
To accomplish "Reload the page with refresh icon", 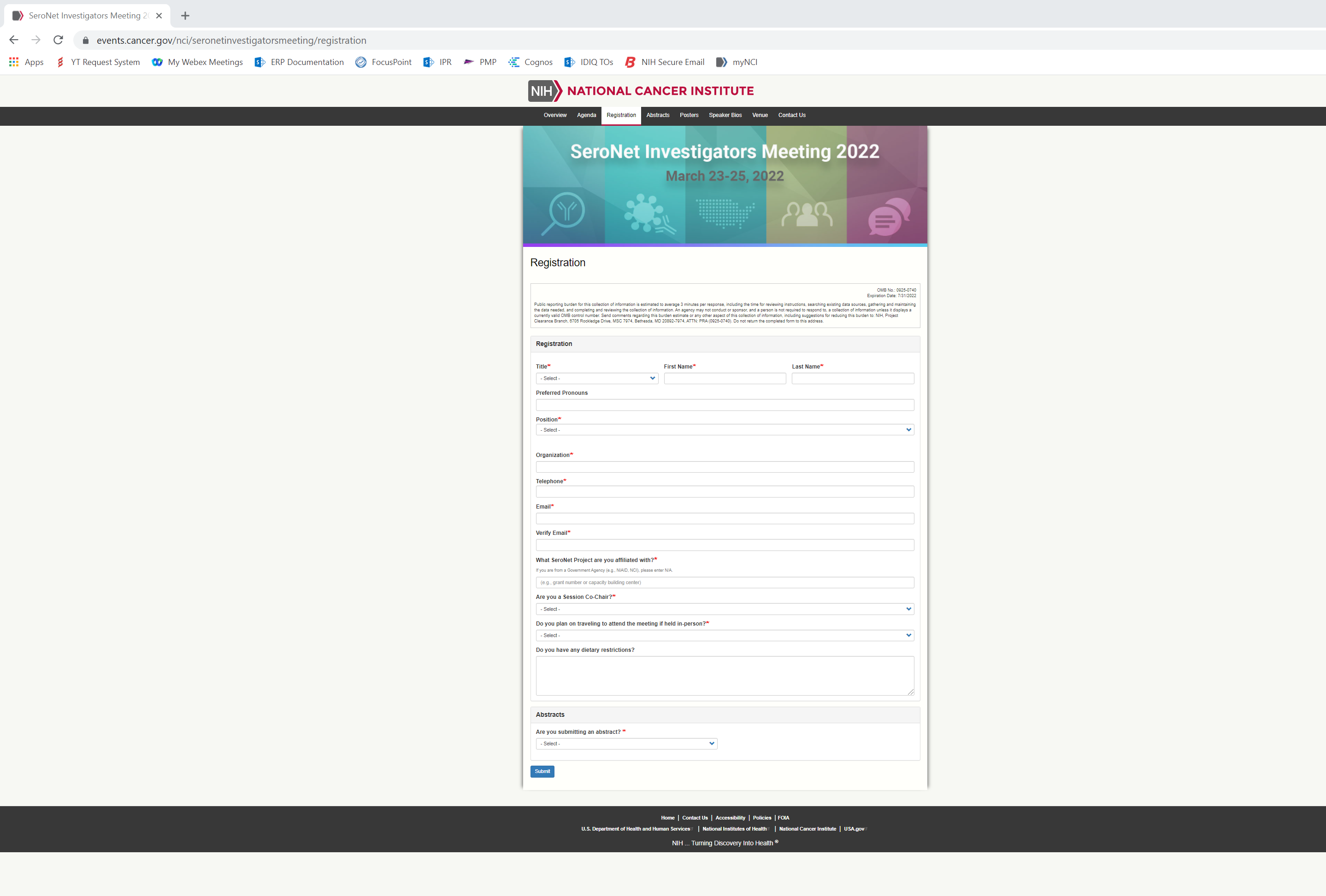I will 58,40.
